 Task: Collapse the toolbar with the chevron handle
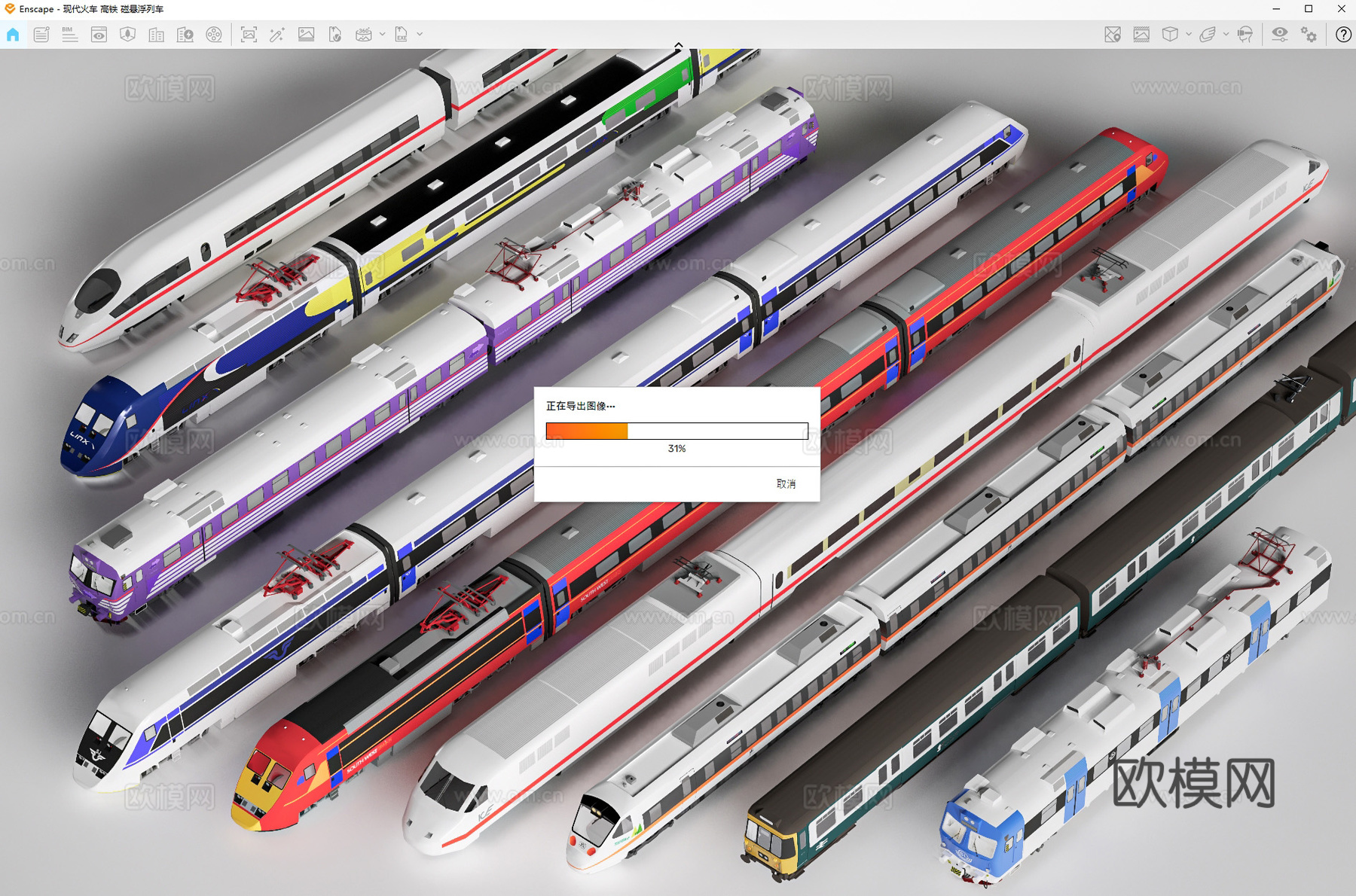click(x=678, y=46)
